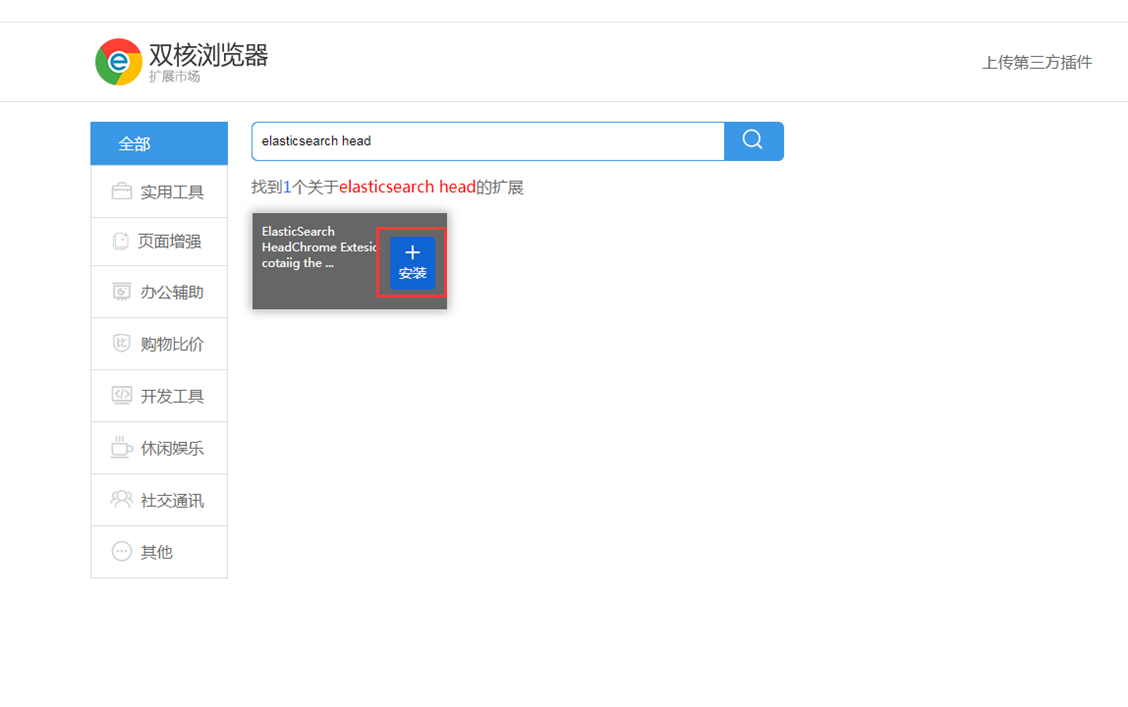Click the ElasticSearch Head extension description

[x=319, y=247]
